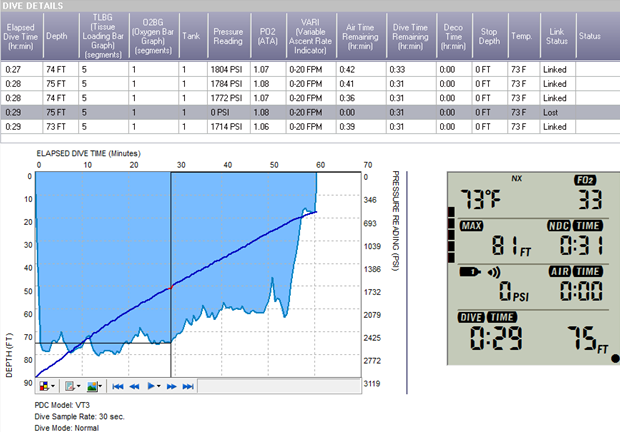Image resolution: width=620 pixels, height=432 pixels.
Task: Click the Link Status column header
Action: pos(556,38)
